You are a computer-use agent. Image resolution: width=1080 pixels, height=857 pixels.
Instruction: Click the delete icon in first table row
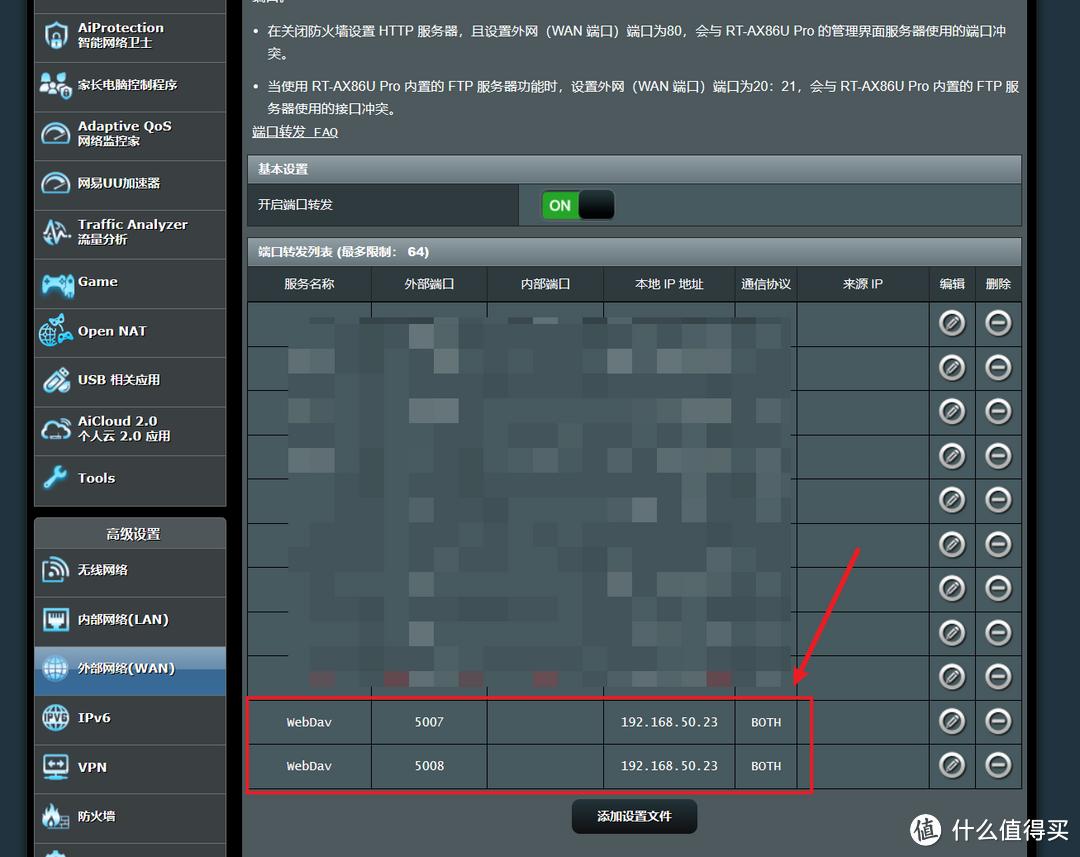pyautogui.click(x=998, y=323)
